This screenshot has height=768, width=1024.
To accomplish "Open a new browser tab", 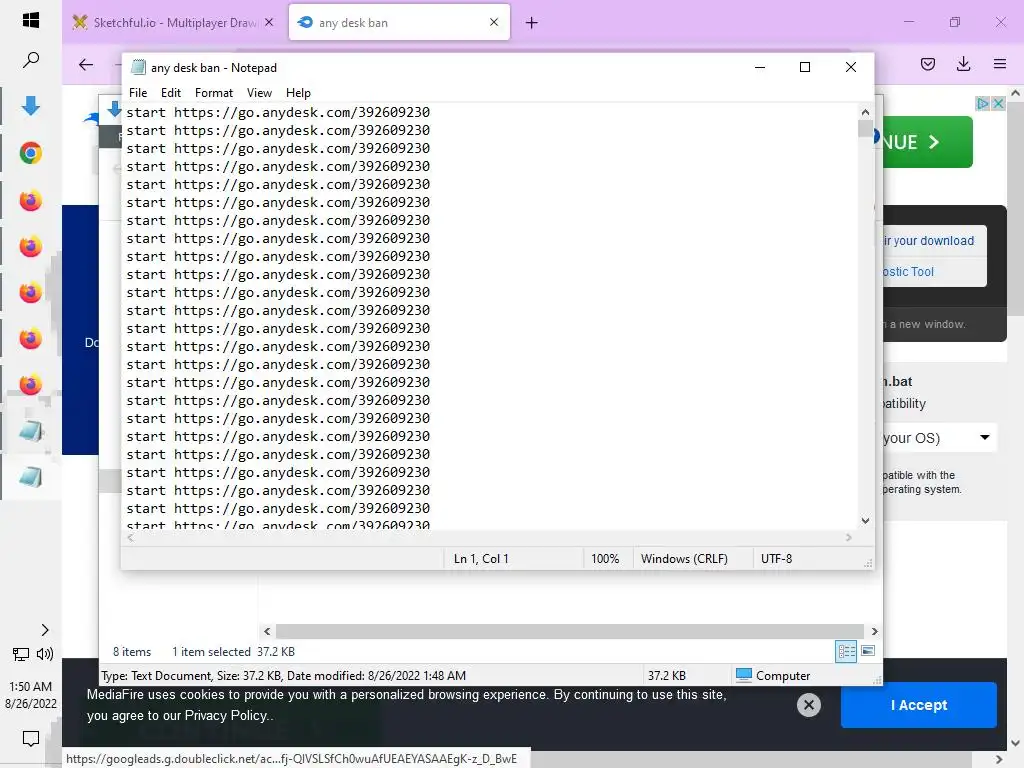I will (x=532, y=23).
